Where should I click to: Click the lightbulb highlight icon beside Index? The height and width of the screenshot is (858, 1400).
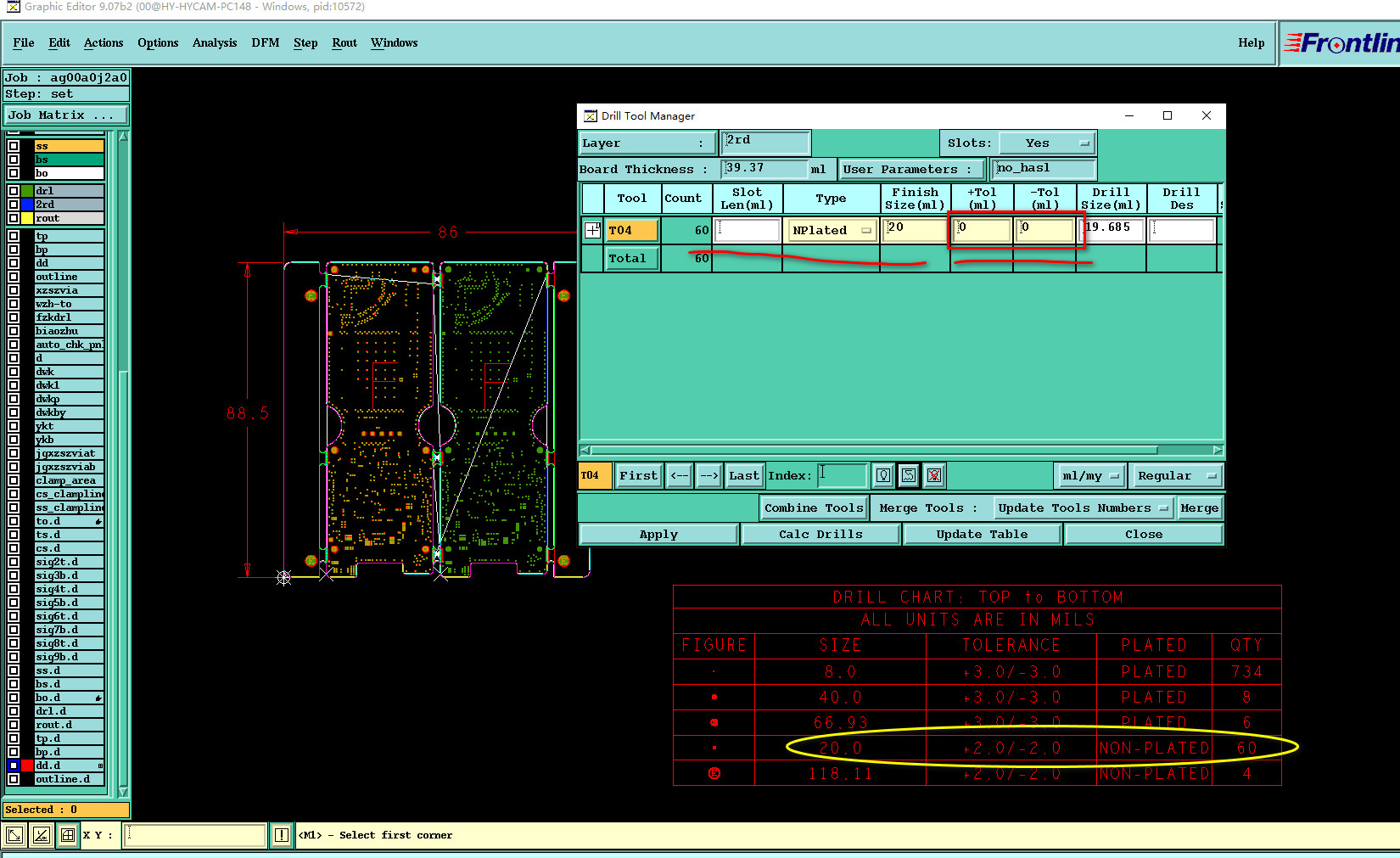(x=883, y=476)
